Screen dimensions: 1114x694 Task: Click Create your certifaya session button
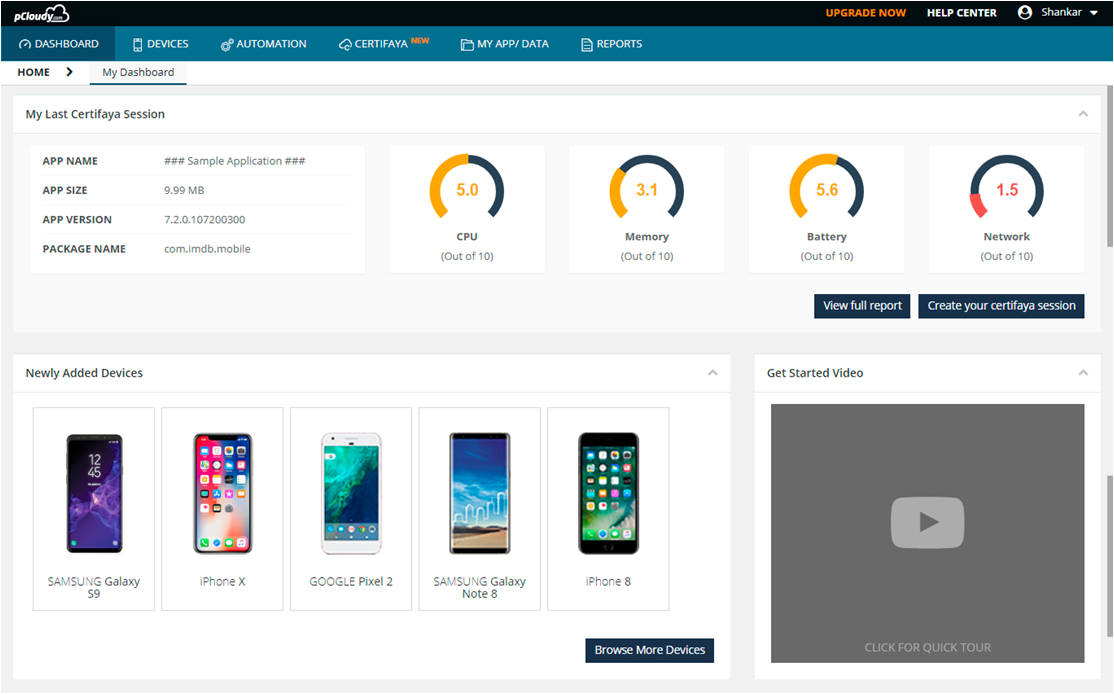[x=1001, y=306]
